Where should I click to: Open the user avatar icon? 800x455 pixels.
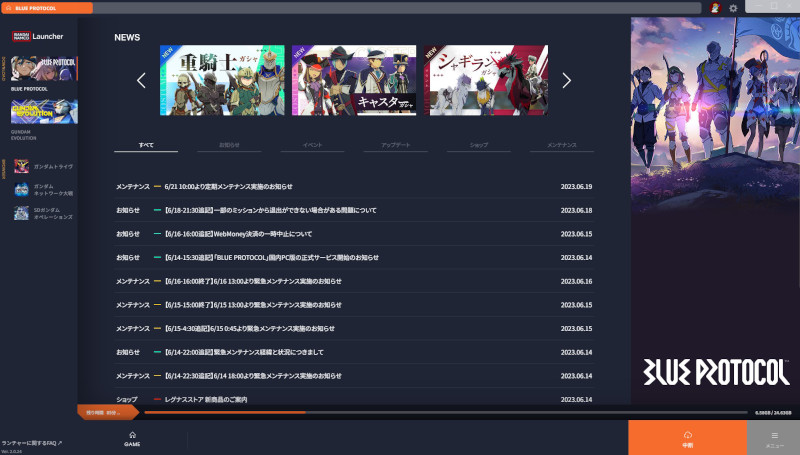pos(715,8)
